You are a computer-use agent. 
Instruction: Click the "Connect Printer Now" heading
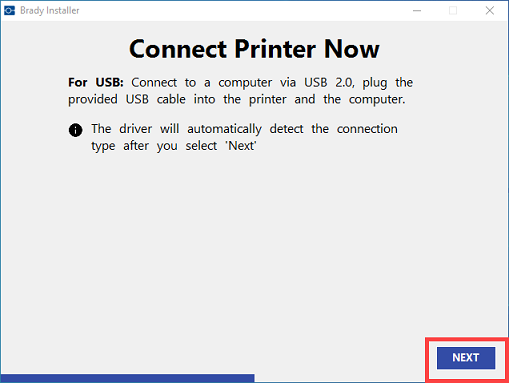click(254, 49)
